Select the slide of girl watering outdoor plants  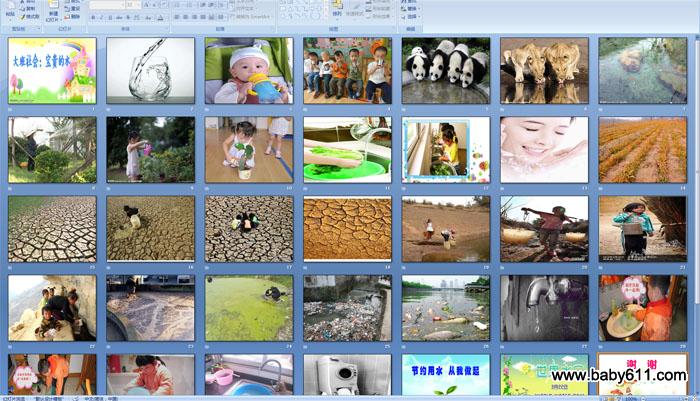pyautogui.click(x=150, y=150)
